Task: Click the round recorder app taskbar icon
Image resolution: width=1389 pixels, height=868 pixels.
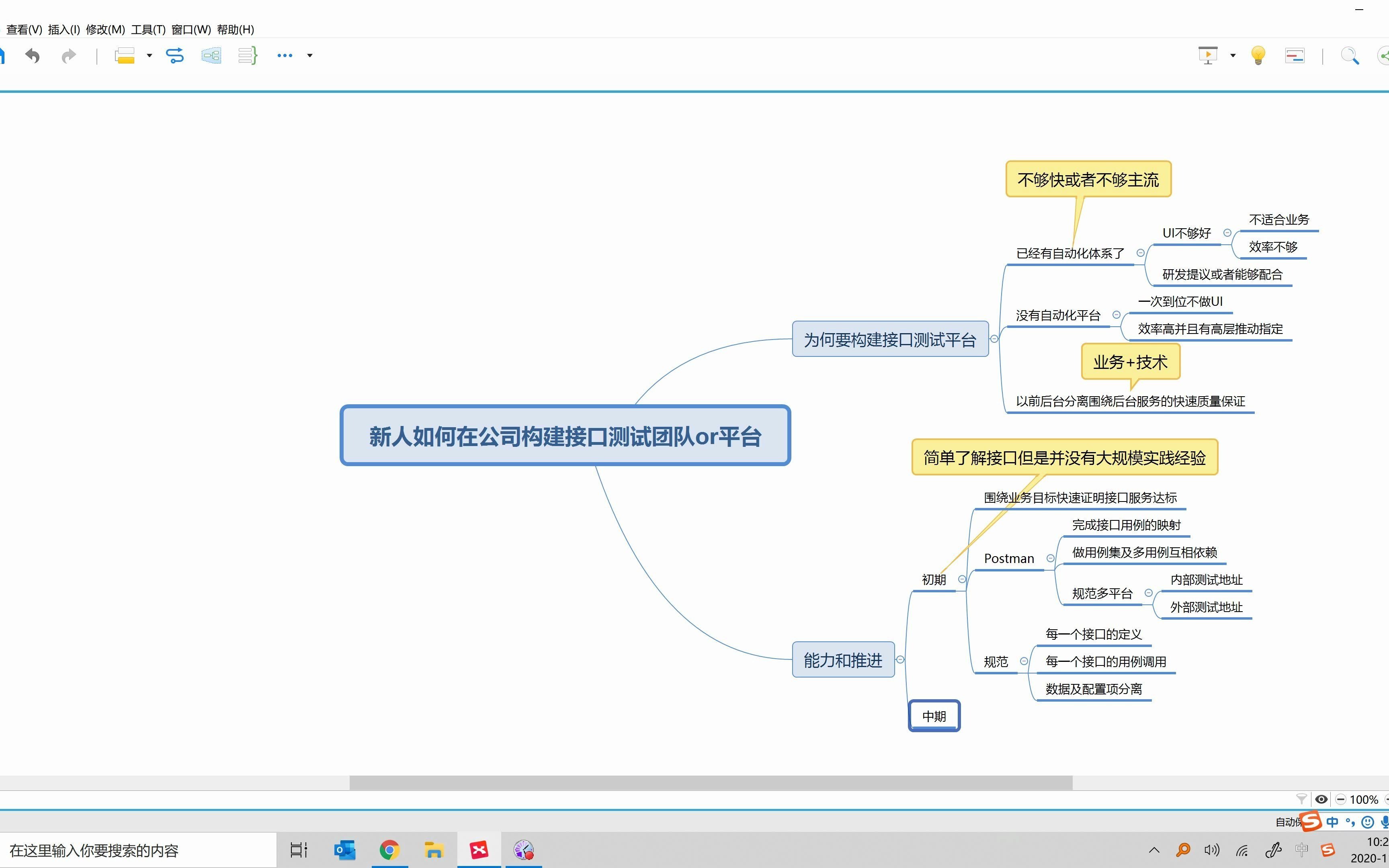Action: pyautogui.click(x=523, y=850)
